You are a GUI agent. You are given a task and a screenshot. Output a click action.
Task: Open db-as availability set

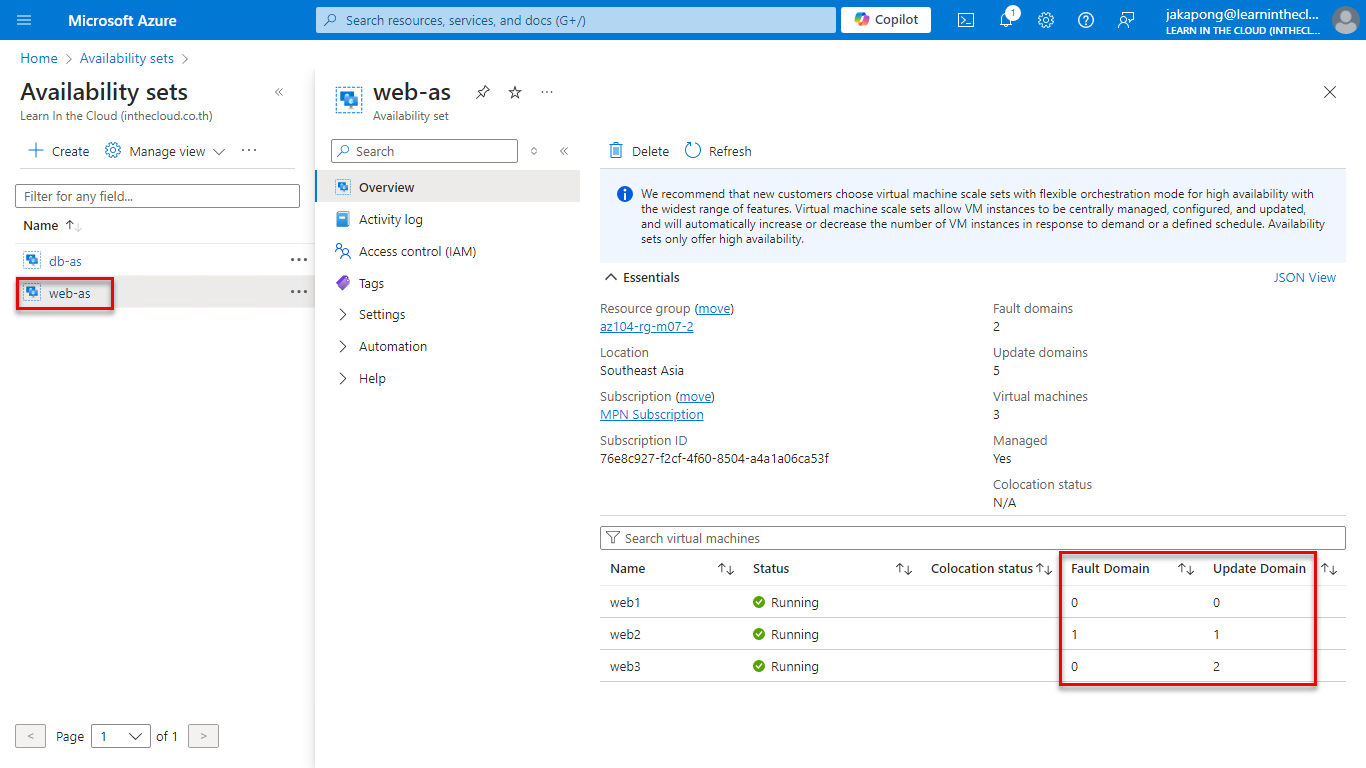click(65, 260)
